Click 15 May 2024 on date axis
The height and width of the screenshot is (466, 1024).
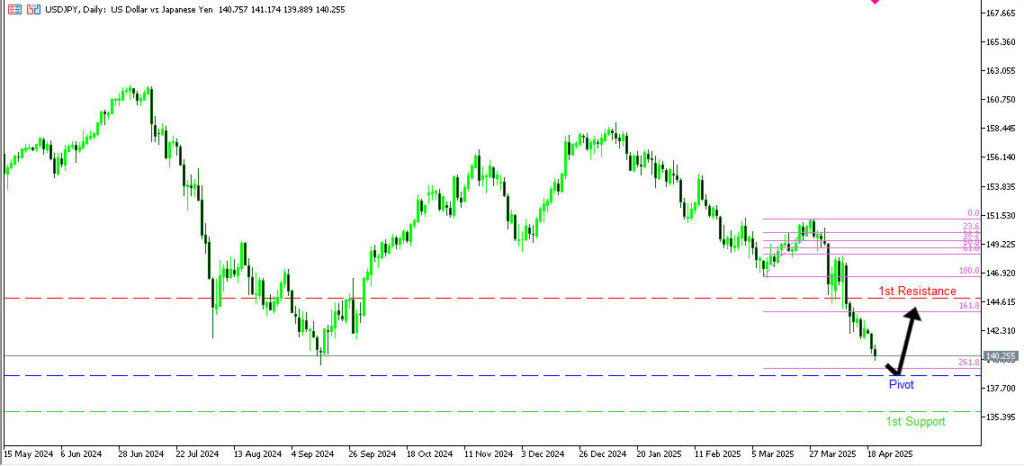29,452
